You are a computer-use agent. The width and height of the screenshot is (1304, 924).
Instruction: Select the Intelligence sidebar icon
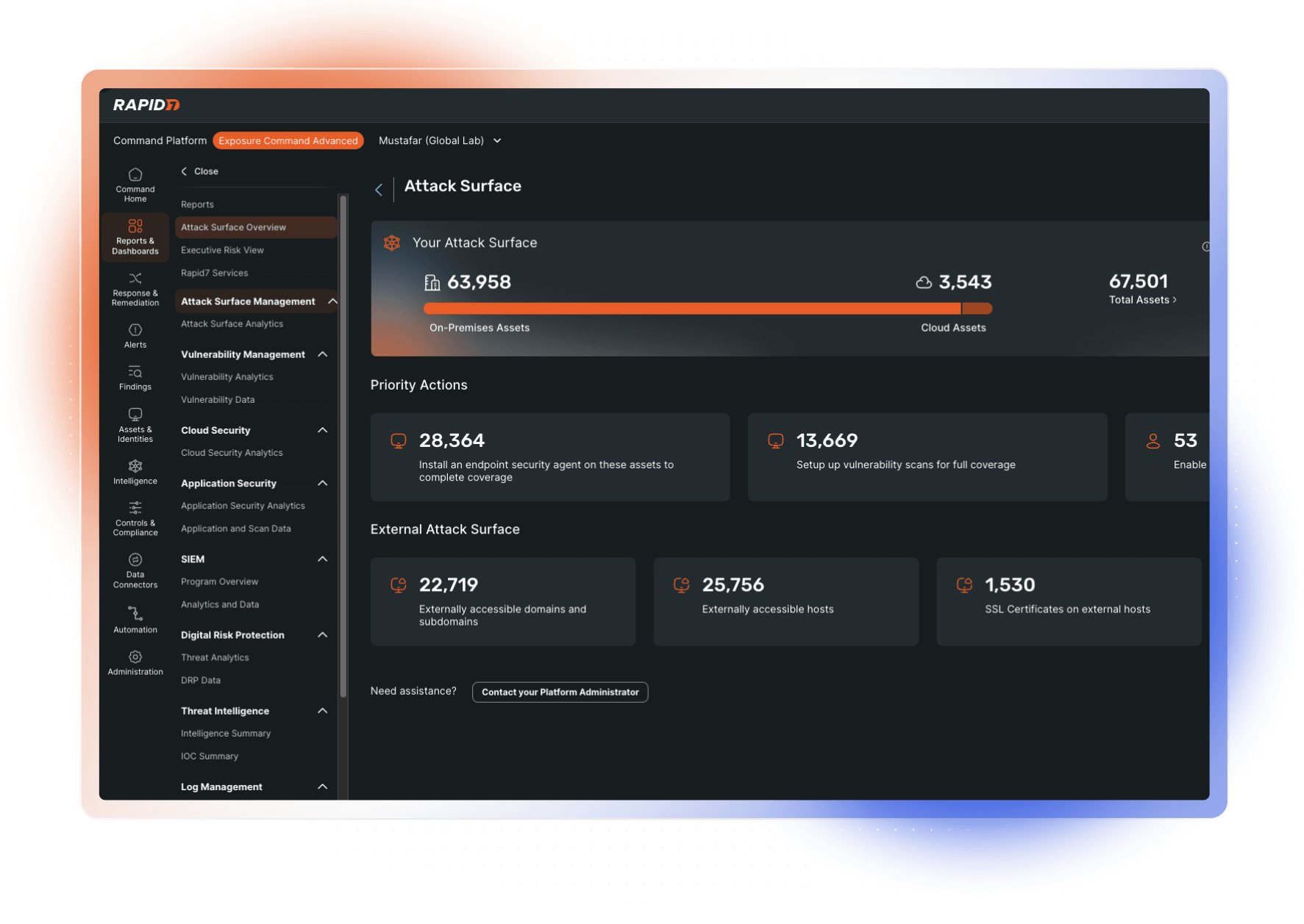tap(135, 472)
